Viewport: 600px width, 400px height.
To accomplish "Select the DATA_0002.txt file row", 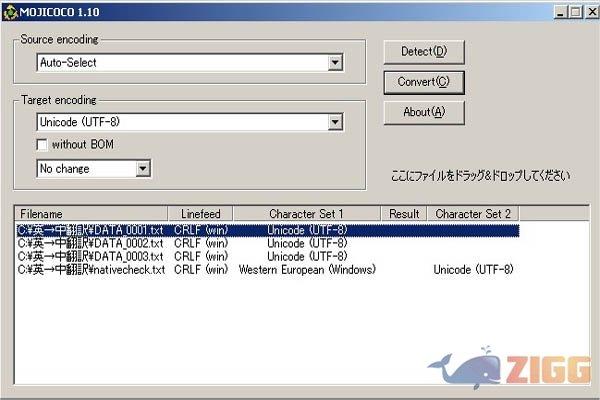I will pyautogui.click(x=90, y=243).
